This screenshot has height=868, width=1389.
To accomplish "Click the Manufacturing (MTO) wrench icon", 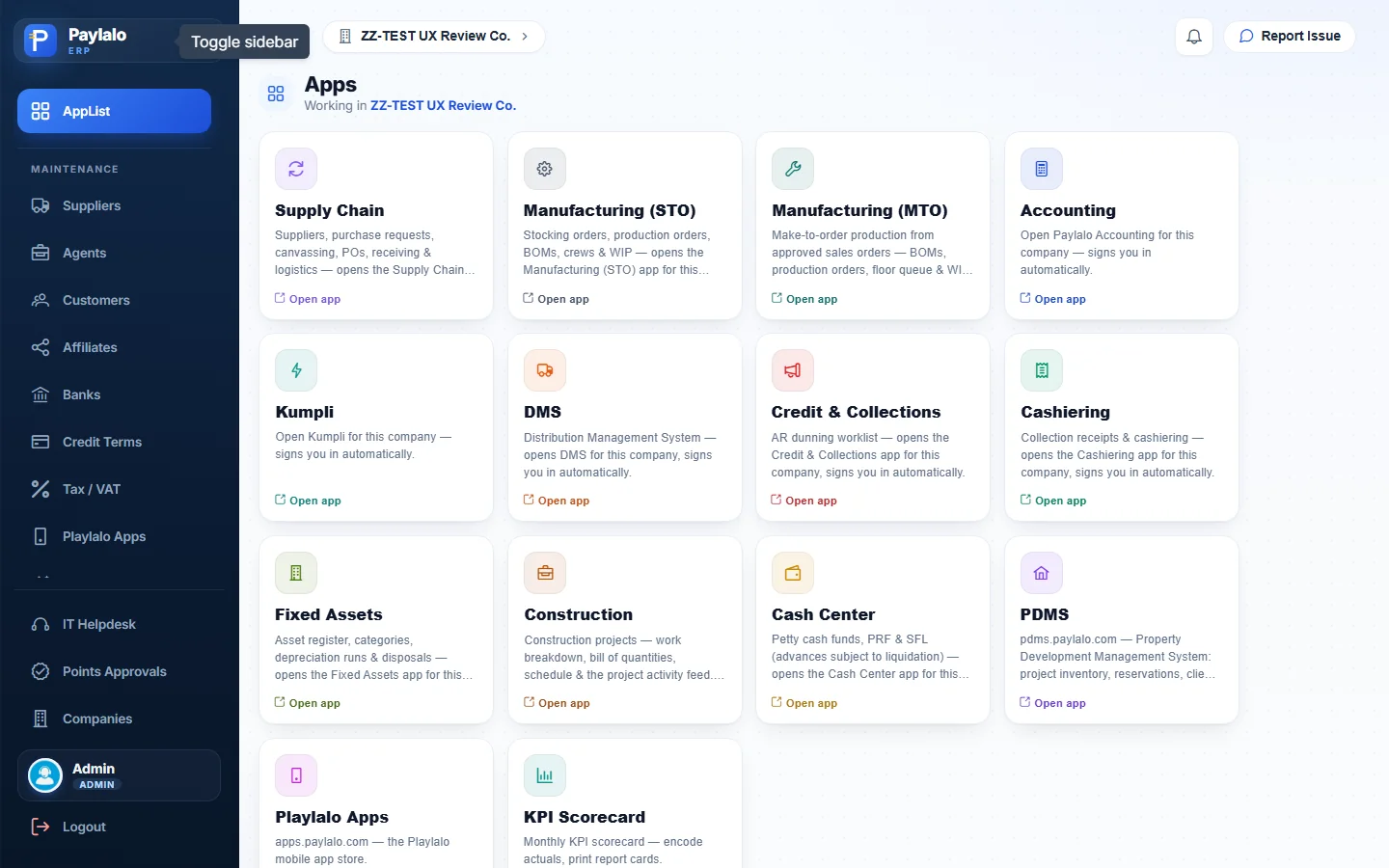I will click(x=793, y=169).
